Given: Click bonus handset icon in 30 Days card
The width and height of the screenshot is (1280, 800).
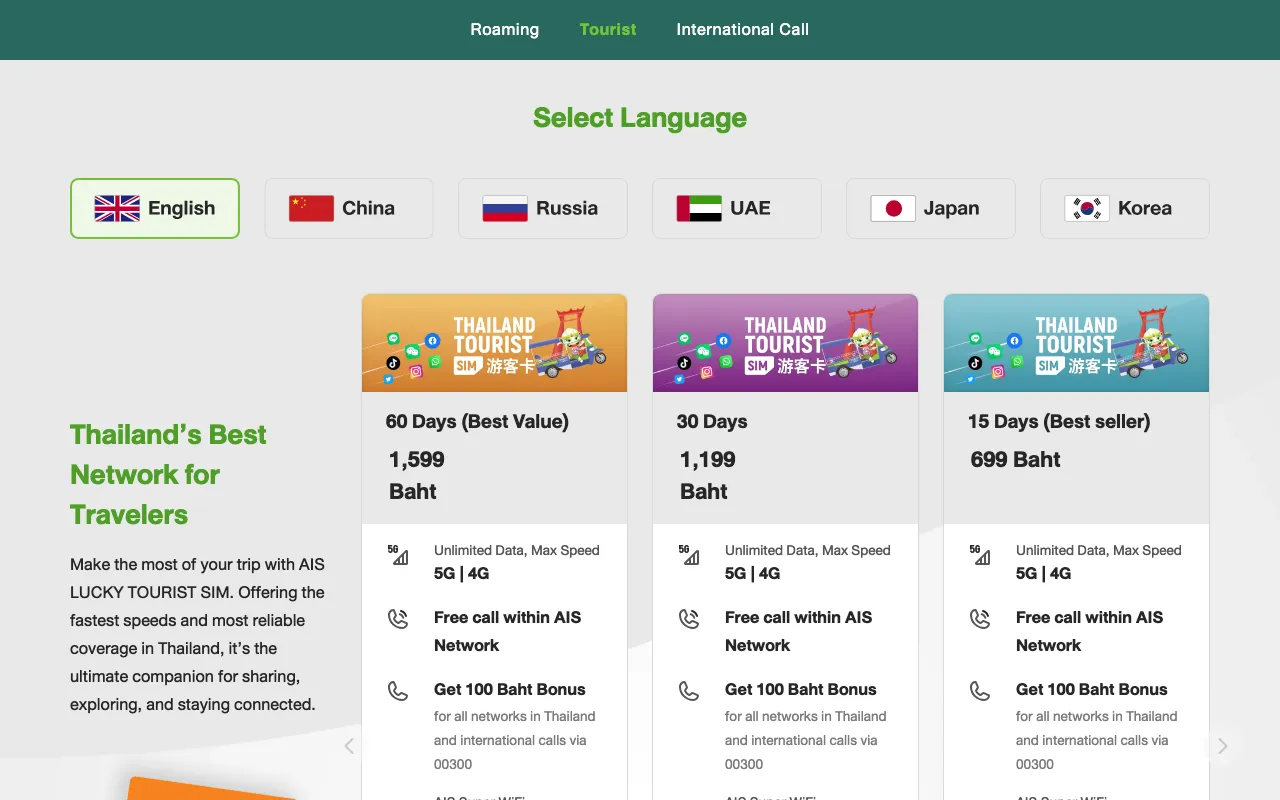Looking at the screenshot, I should (x=689, y=691).
